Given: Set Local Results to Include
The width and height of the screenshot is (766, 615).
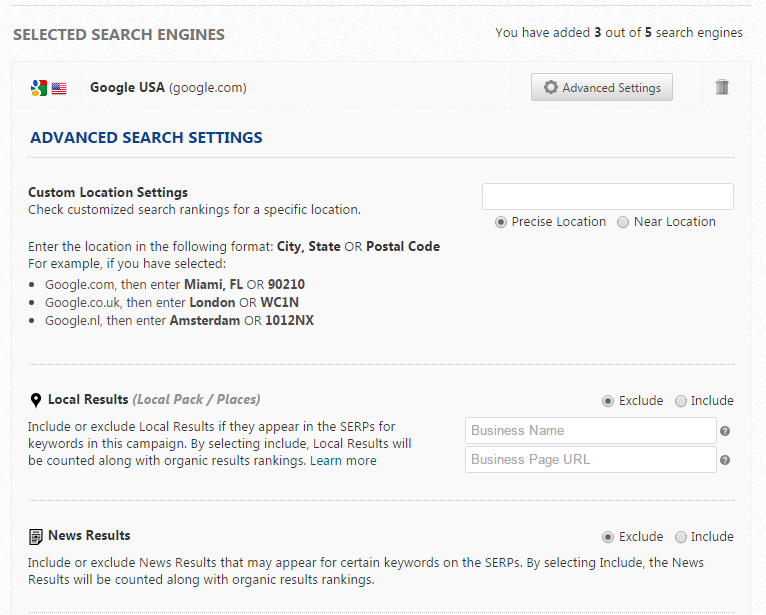Looking at the screenshot, I should tap(681, 401).
